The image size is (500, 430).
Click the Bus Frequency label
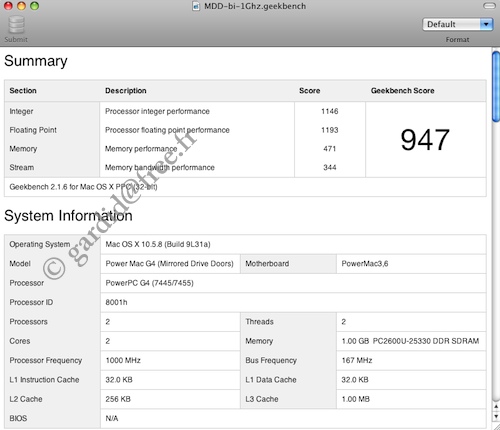pos(271,360)
